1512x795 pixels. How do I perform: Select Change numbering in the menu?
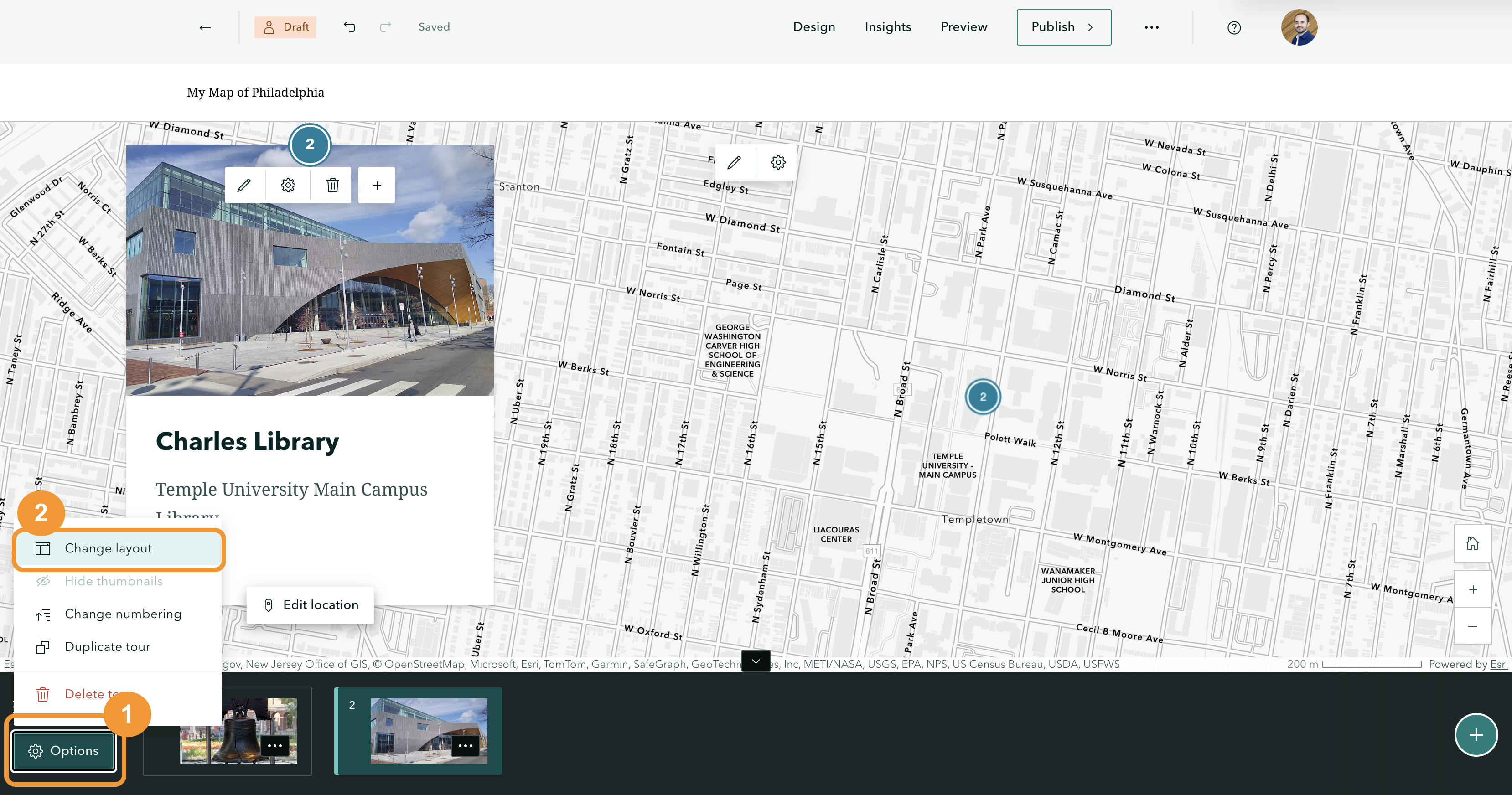pos(118,614)
